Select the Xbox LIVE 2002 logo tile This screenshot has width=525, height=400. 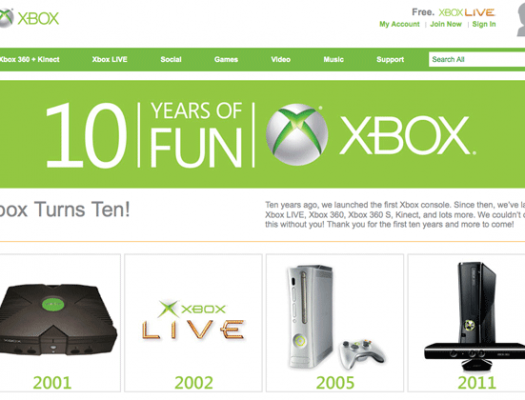coord(193,320)
